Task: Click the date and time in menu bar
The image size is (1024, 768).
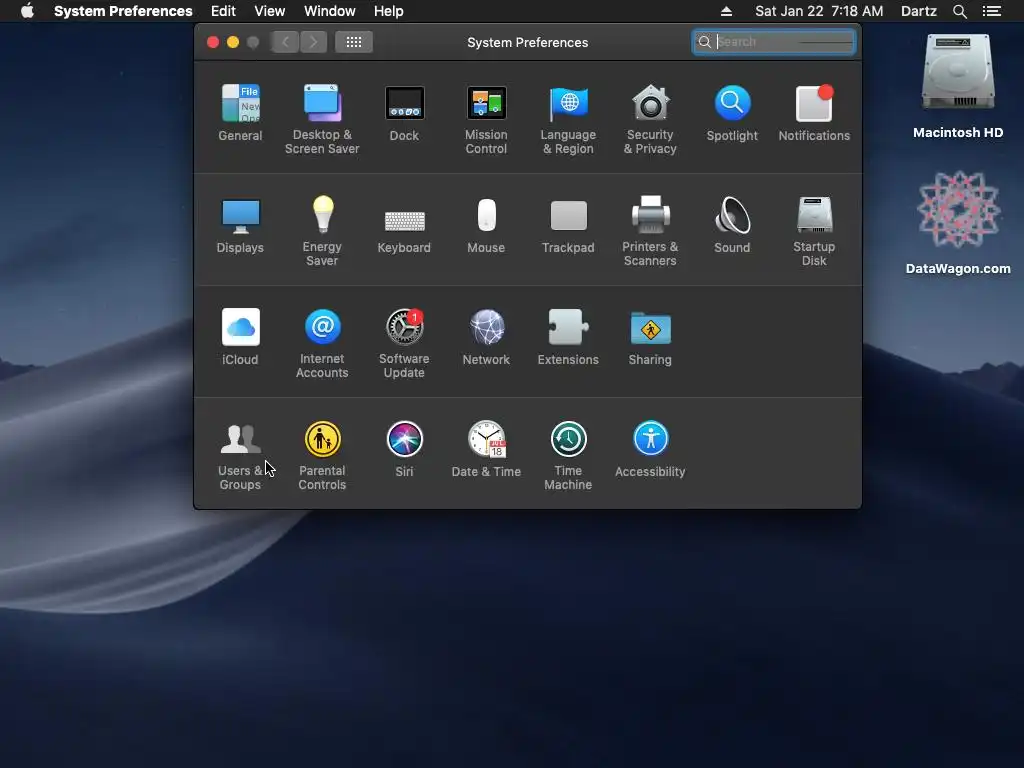Action: (x=819, y=11)
